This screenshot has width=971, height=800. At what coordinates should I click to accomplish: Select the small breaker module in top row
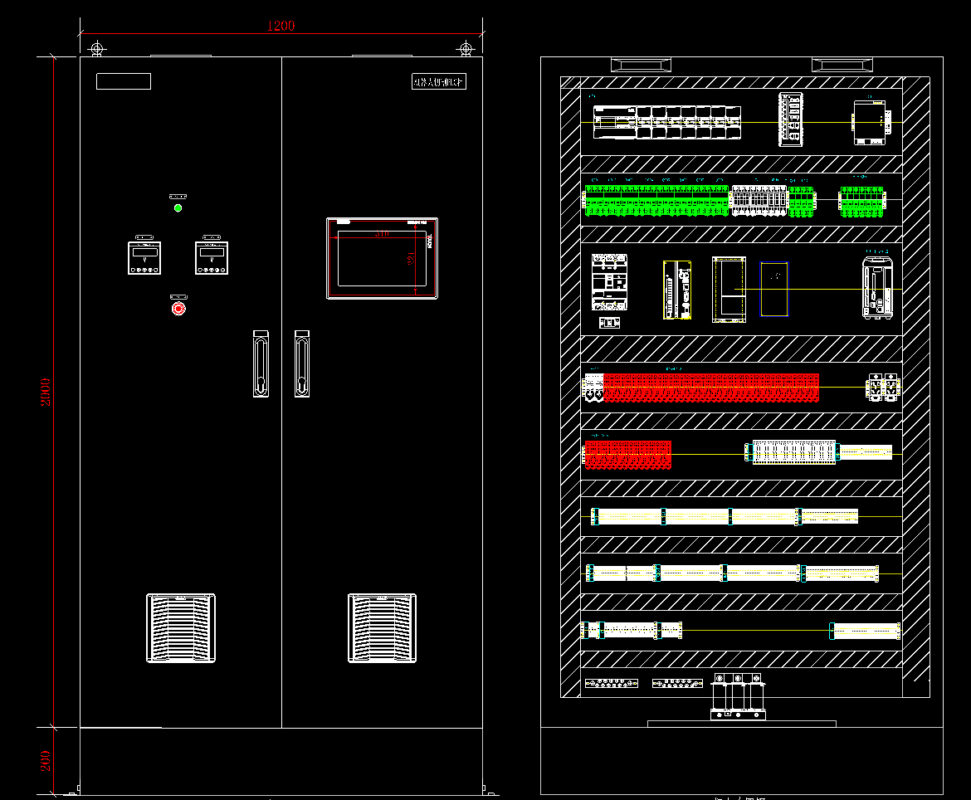coord(791,120)
